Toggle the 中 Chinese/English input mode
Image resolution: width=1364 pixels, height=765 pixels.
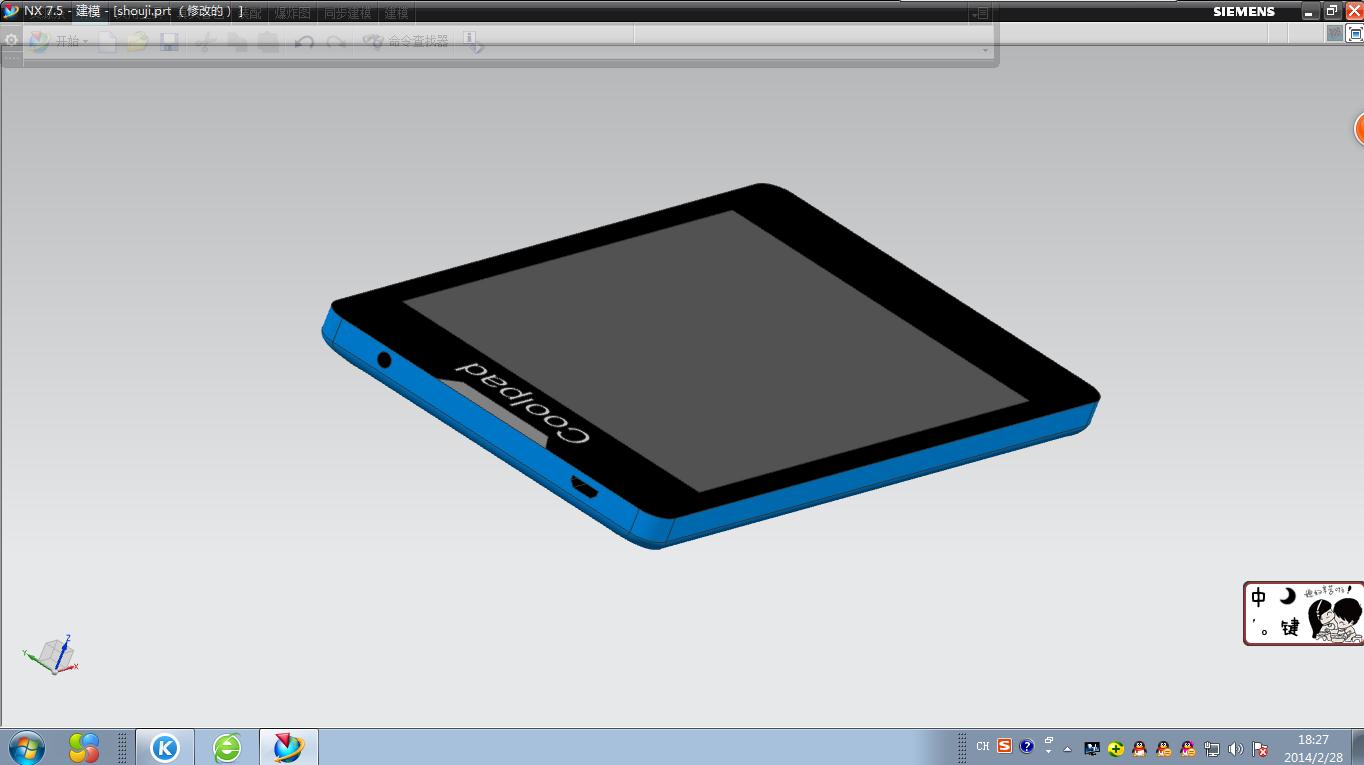pos(1258,598)
